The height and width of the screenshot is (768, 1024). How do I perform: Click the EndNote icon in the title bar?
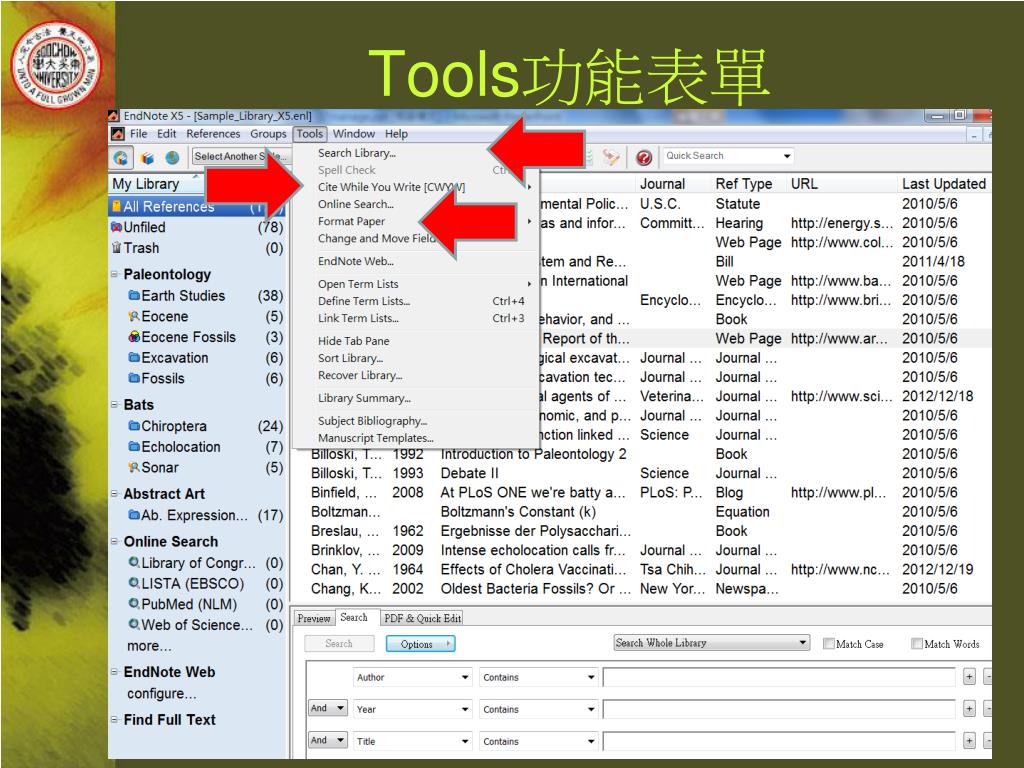point(114,116)
